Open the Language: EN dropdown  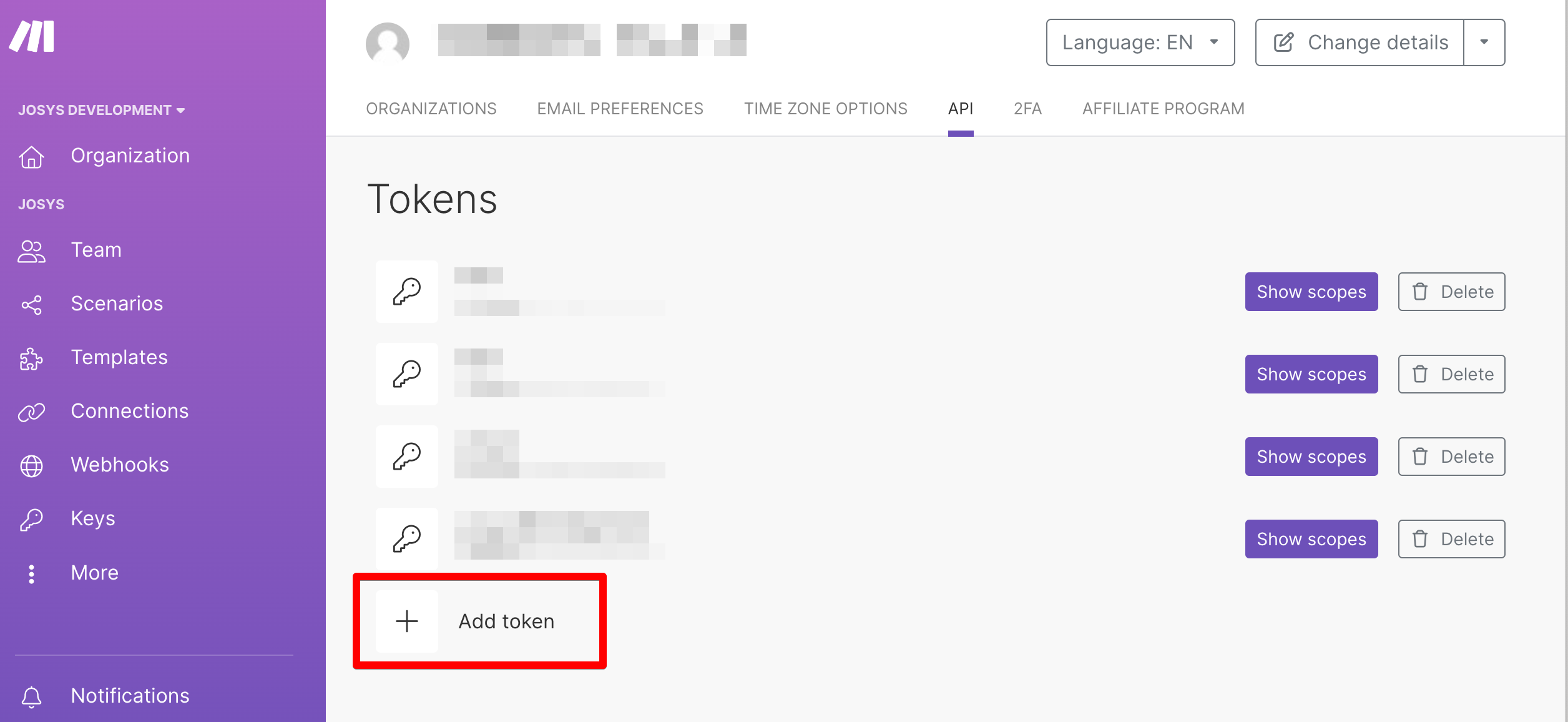click(x=1140, y=42)
